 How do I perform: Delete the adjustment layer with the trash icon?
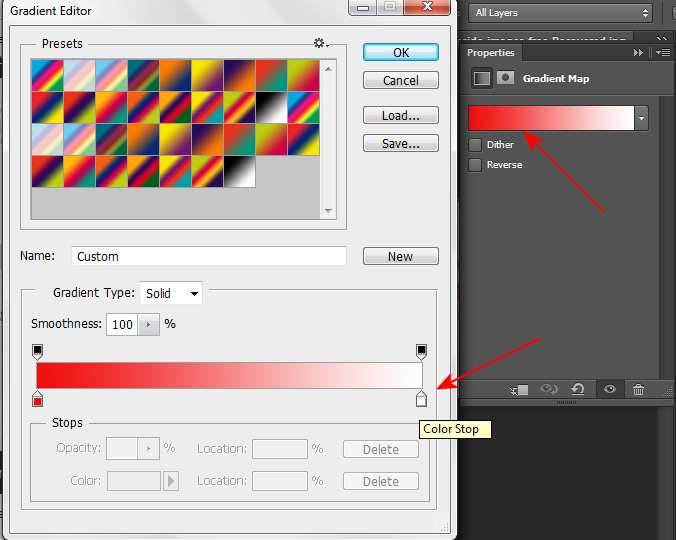pyautogui.click(x=638, y=390)
